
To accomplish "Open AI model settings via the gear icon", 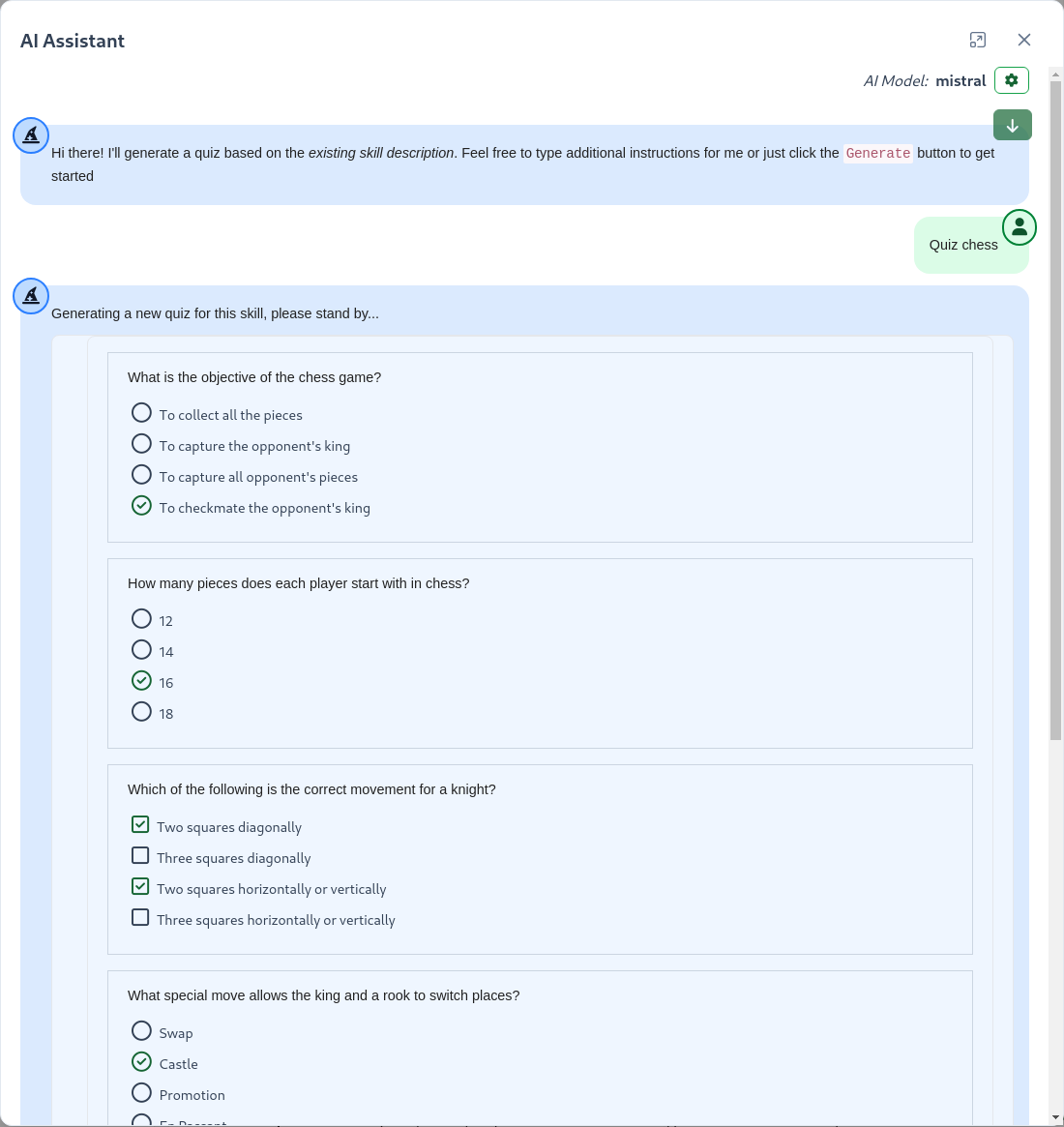I will pyautogui.click(x=1011, y=80).
